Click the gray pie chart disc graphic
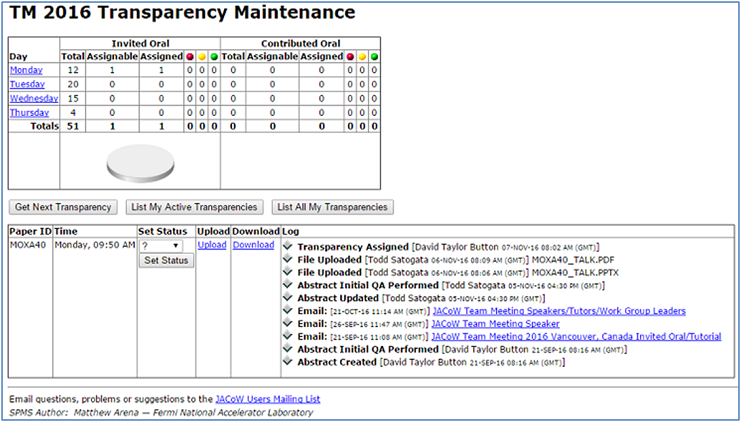This screenshot has height=422, width=741. [x=140, y=164]
